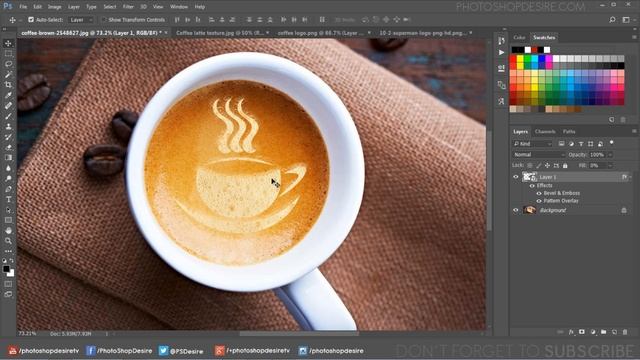Click the Edit Toolbar ellipsis icon
Viewport: 640px width, 360px height.
point(8,251)
